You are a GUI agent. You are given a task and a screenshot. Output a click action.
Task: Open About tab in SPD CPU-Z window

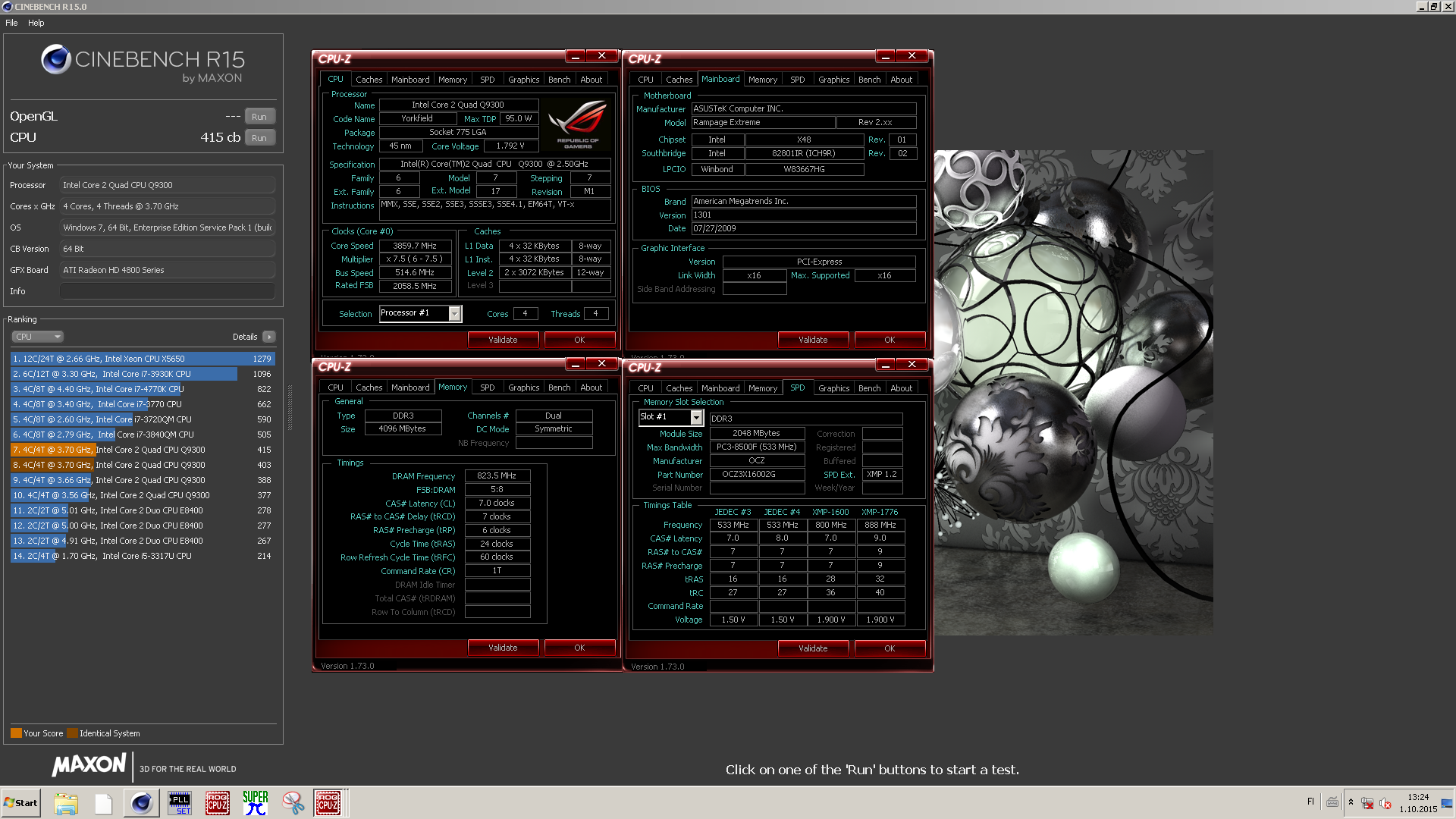tap(902, 388)
